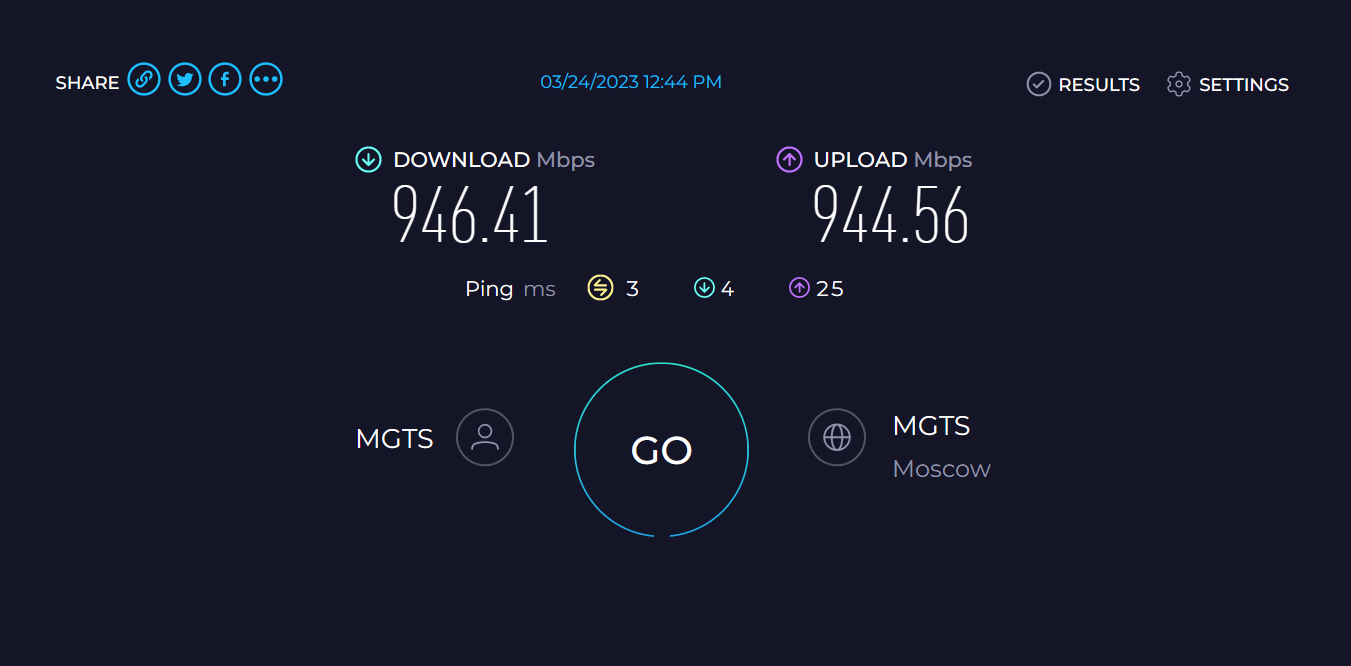Copy the share link icon
1351x666 pixels.
pos(144,79)
